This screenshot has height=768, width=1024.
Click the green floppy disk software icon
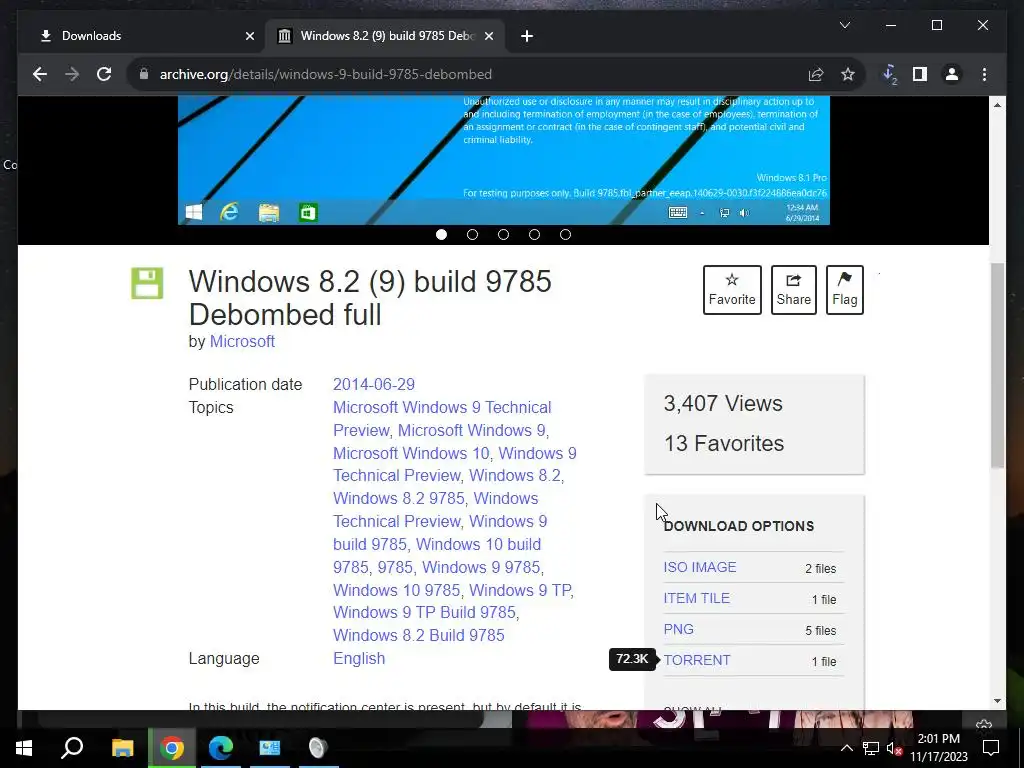point(147,283)
